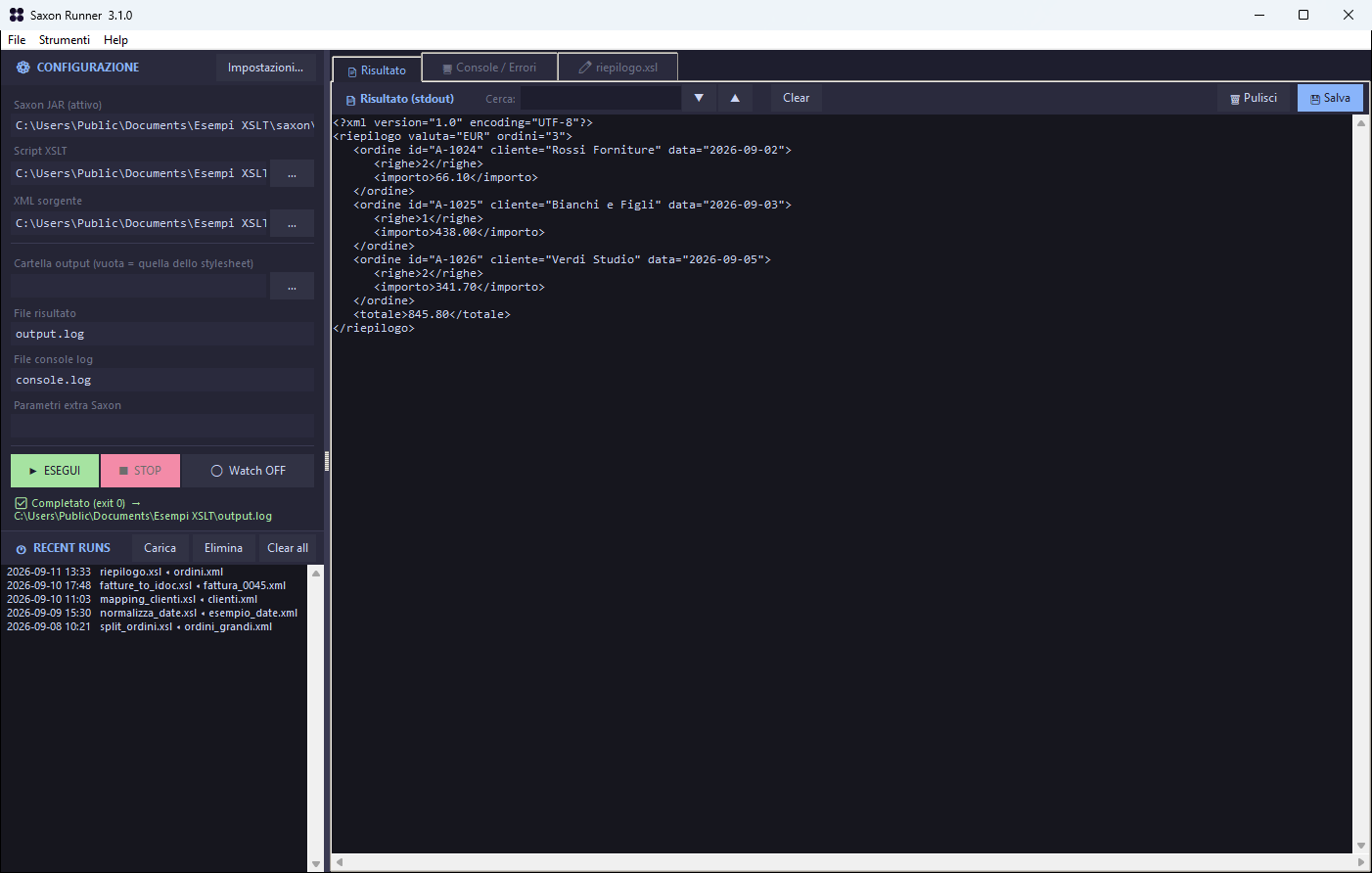The height and width of the screenshot is (873, 1372).
Task: Open the riepilogo.xsl tab
Action: 617,68
